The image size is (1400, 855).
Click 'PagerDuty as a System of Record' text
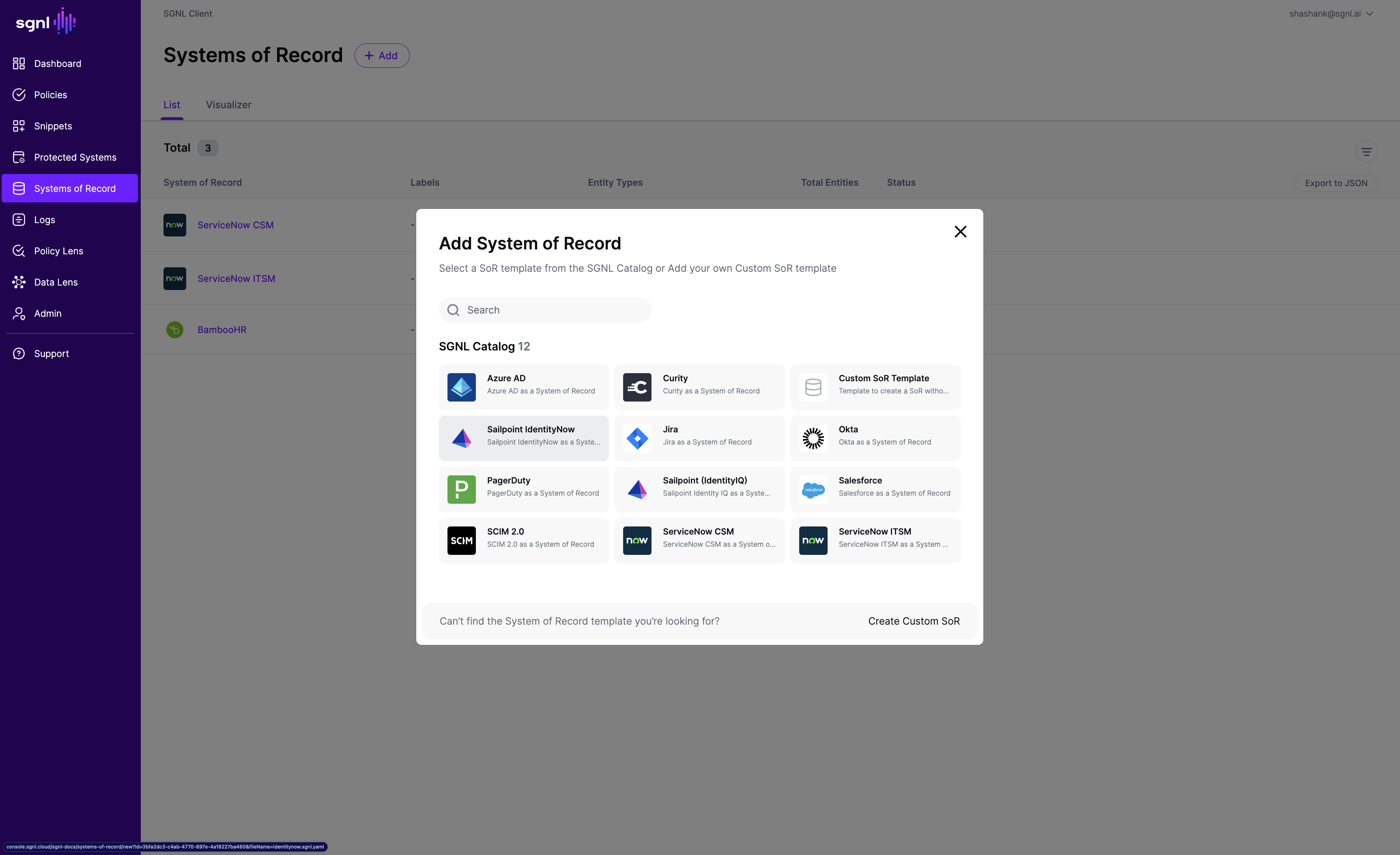pos(543,493)
